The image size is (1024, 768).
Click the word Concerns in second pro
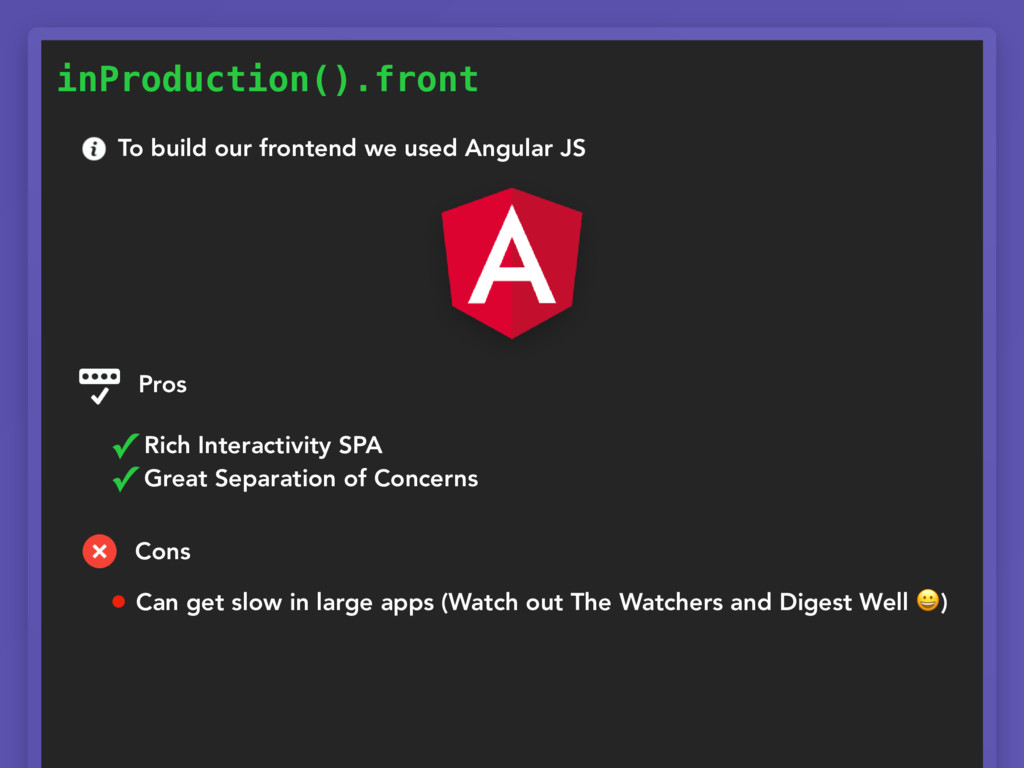coord(426,479)
